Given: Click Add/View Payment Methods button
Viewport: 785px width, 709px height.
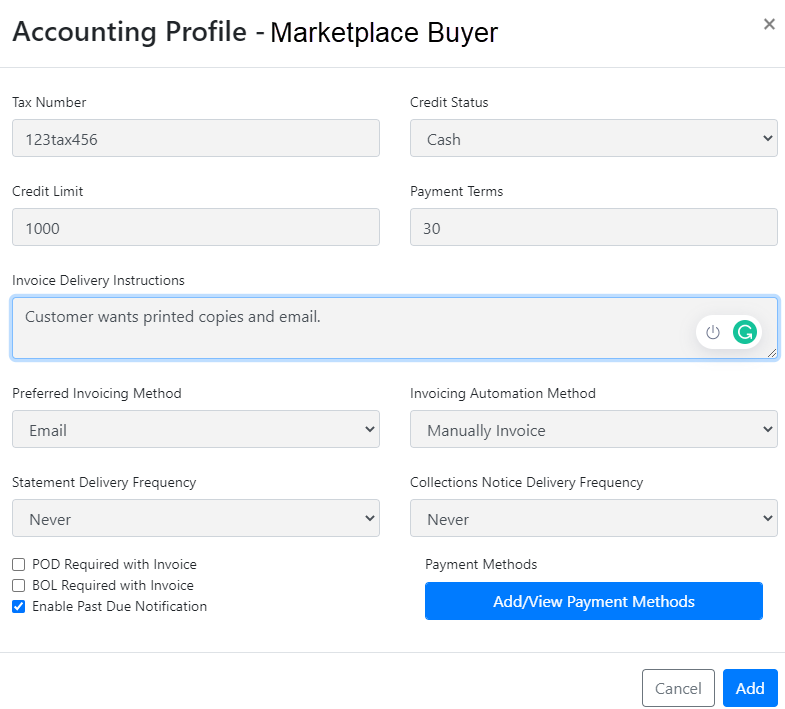Looking at the screenshot, I should click(594, 601).
